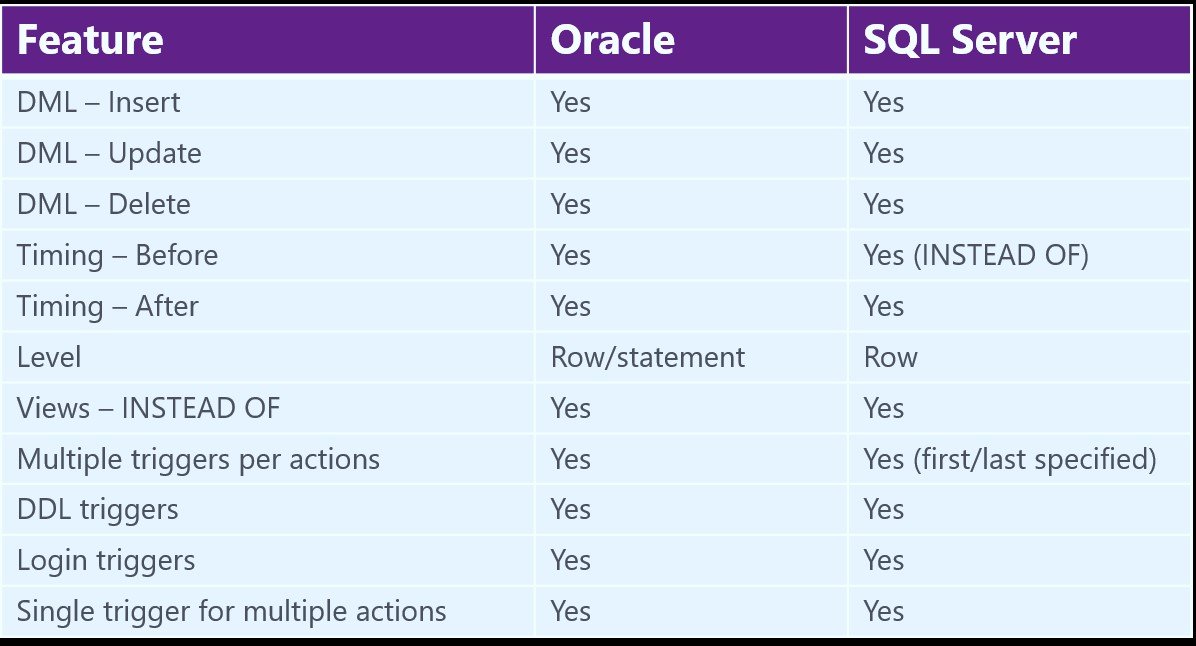Screen dimensions: 1196x646
Task: Select the Row/statement Oracle cell
Action: coord(691,358)
